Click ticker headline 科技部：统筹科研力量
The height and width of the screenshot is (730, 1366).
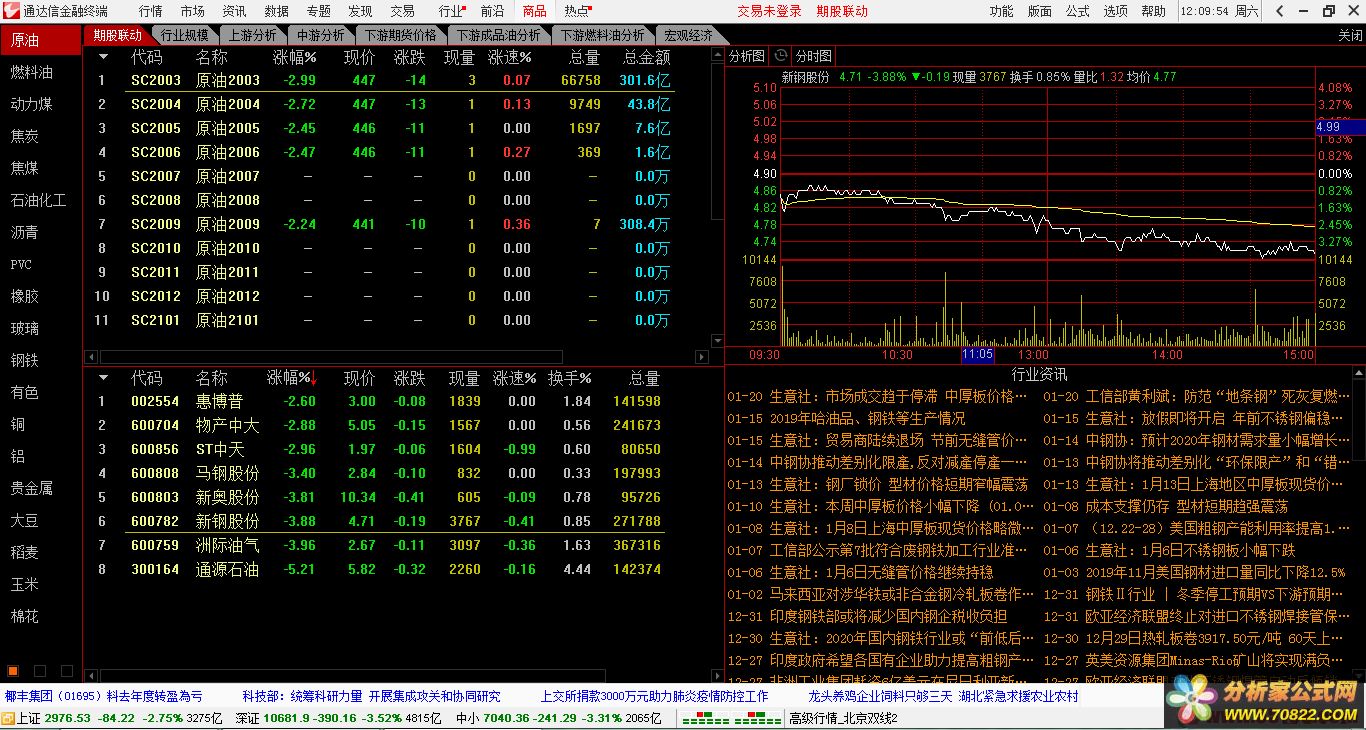pyautogui.click(x=302, y=696)
